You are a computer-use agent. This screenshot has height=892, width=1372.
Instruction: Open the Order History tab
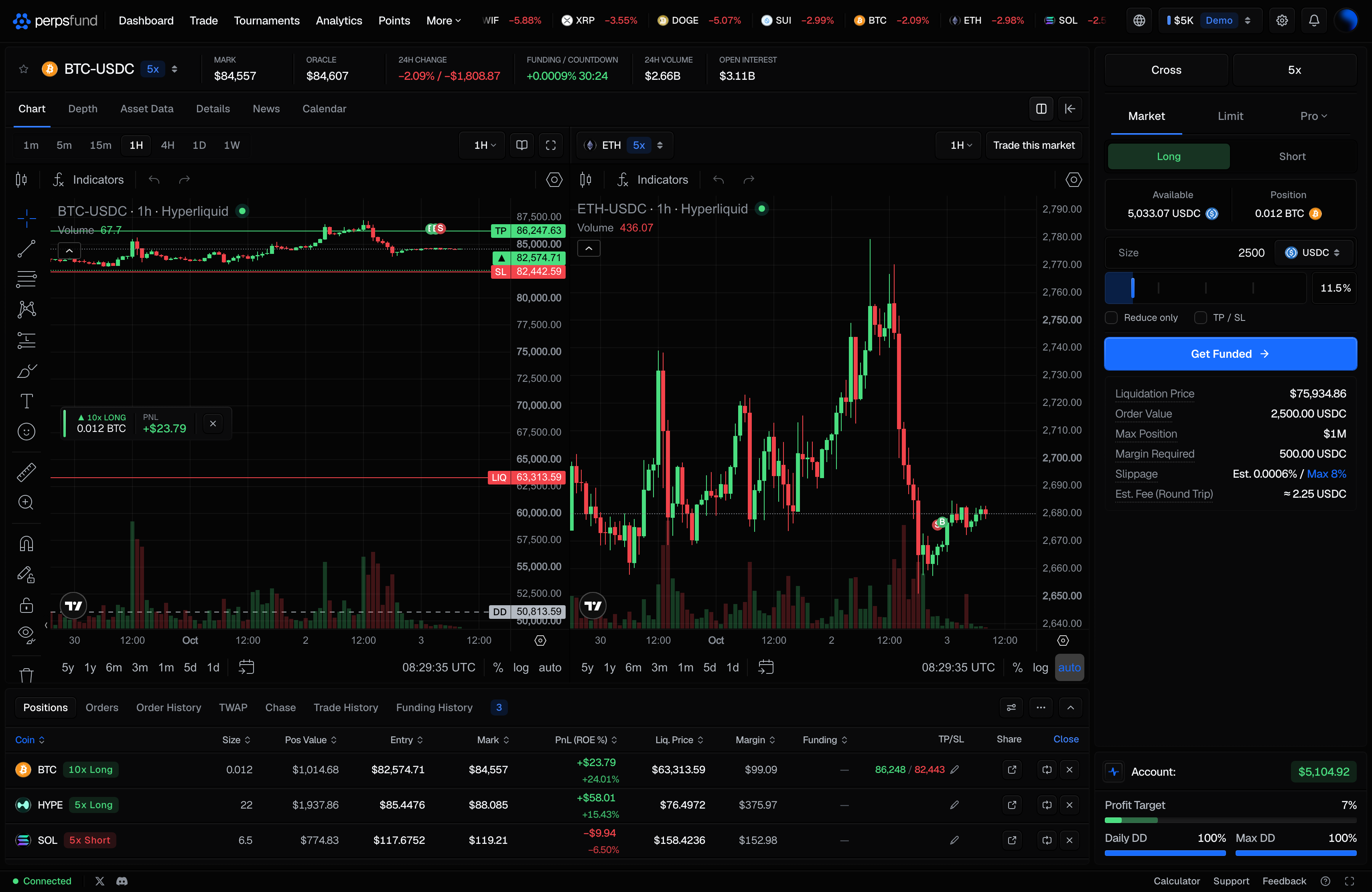click(168, 708)
